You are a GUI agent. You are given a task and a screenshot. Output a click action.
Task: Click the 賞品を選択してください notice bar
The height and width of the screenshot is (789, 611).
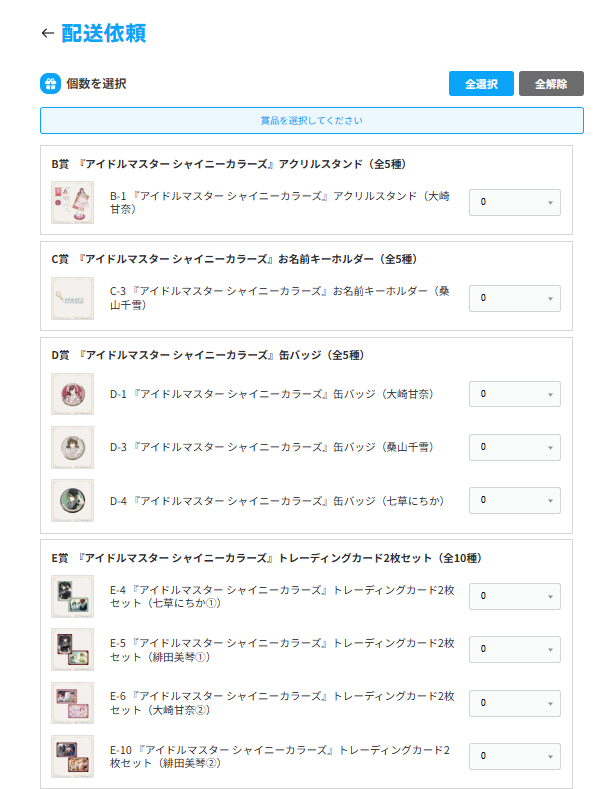pyautogui.click(x=311, y=121)
